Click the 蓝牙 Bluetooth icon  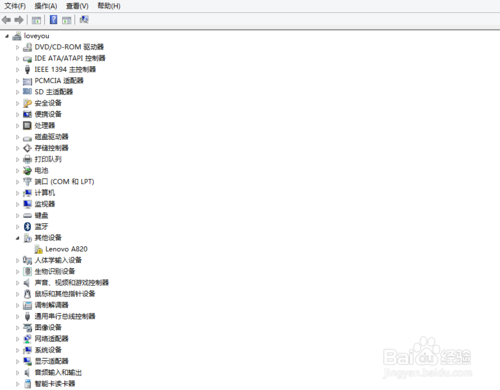tap(27, 227)
